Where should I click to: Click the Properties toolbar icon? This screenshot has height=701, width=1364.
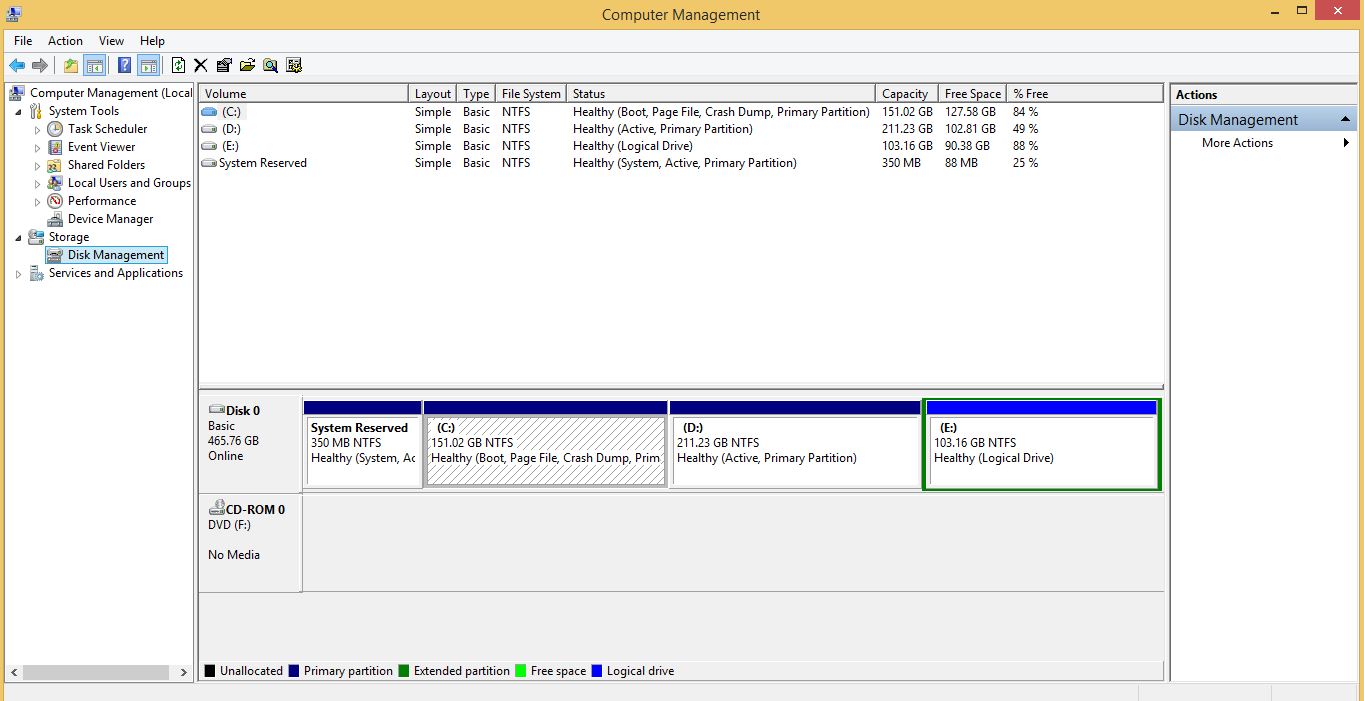pos(224,66)
